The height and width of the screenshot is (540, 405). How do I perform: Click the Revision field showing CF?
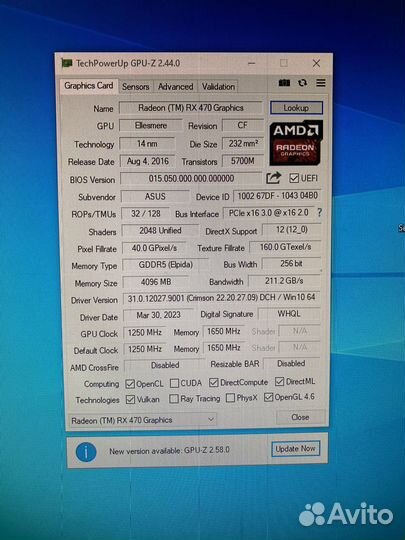242,125
